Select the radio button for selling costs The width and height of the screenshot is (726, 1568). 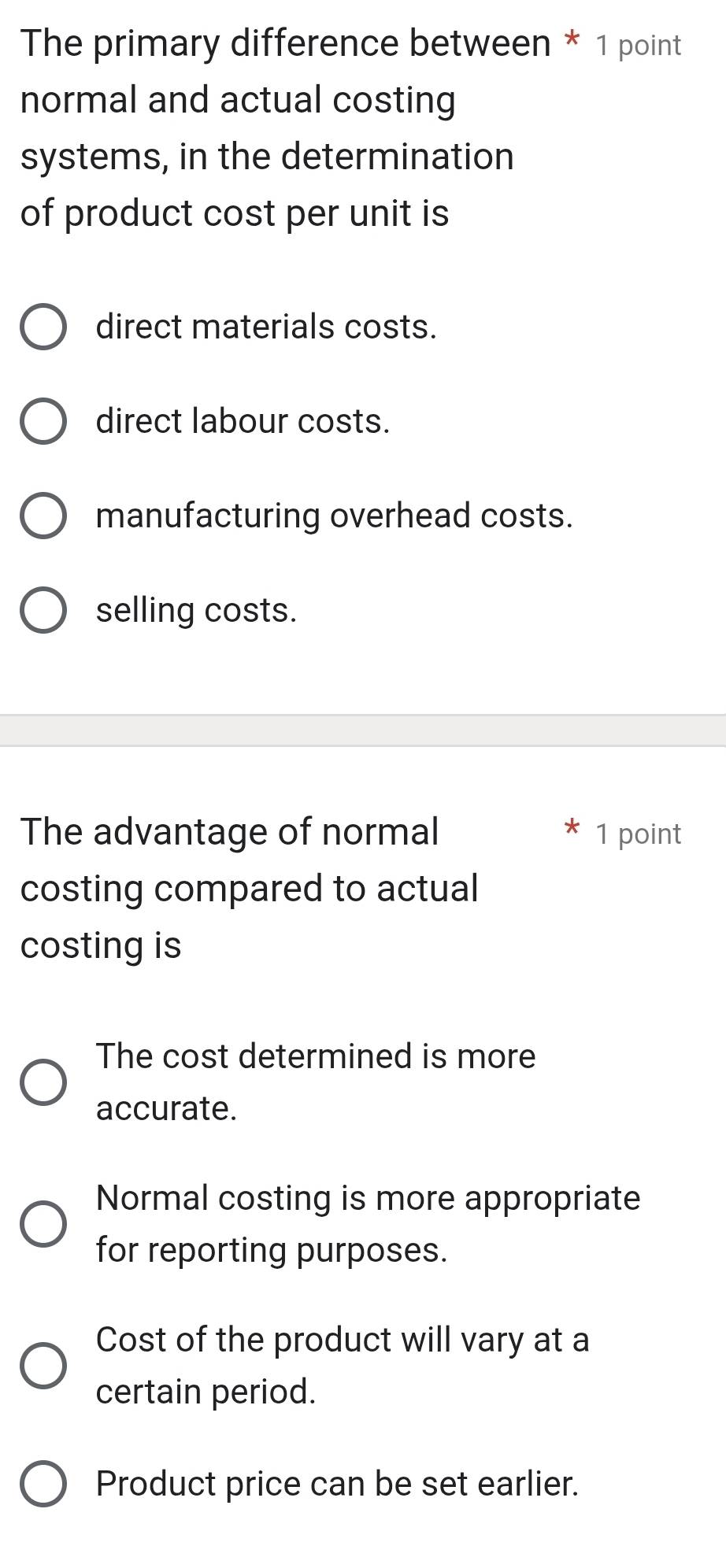[43, 611]
